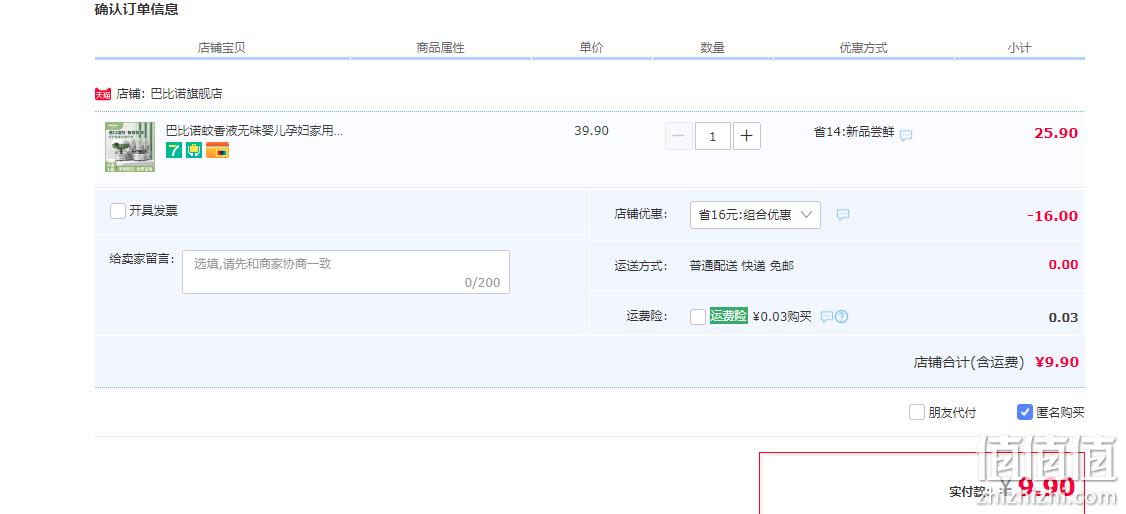This screenshot has width=1126, height=514.
Task: Click the 普通配送 快递 免邮 shipping text
Action: (x=742, y=266)
